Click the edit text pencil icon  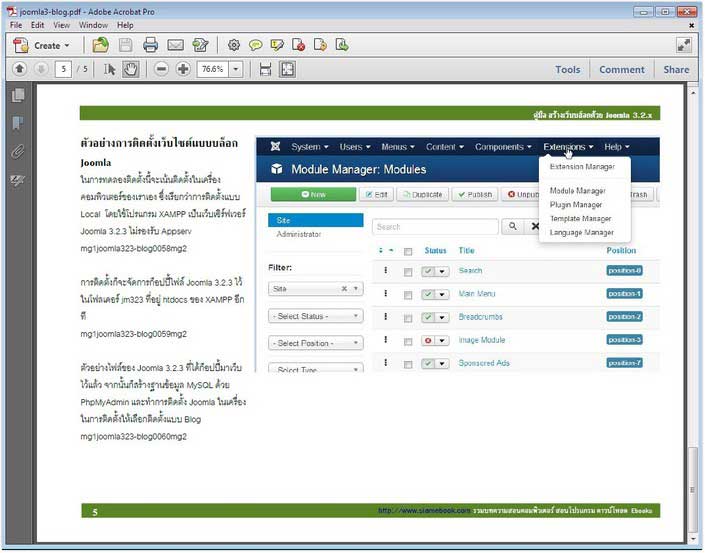pyautogui.click(x=200, y=45)
